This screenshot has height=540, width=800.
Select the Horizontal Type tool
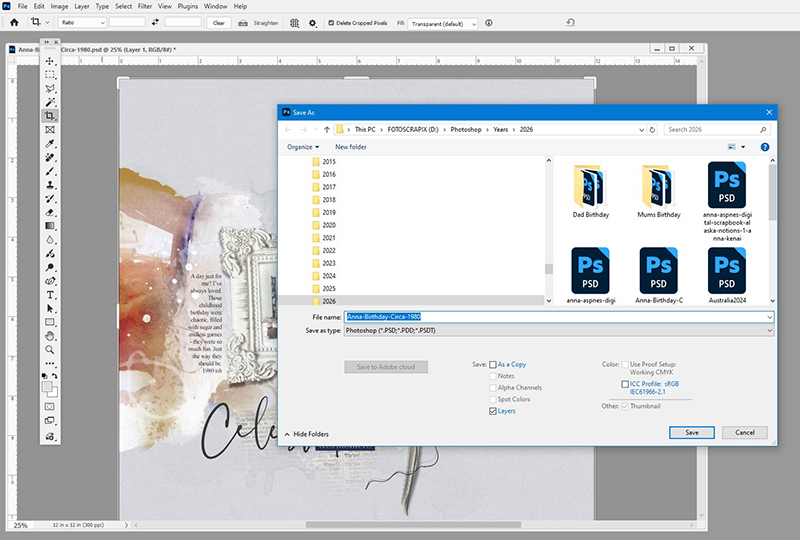pyautogui.click(x=49, y=295)
